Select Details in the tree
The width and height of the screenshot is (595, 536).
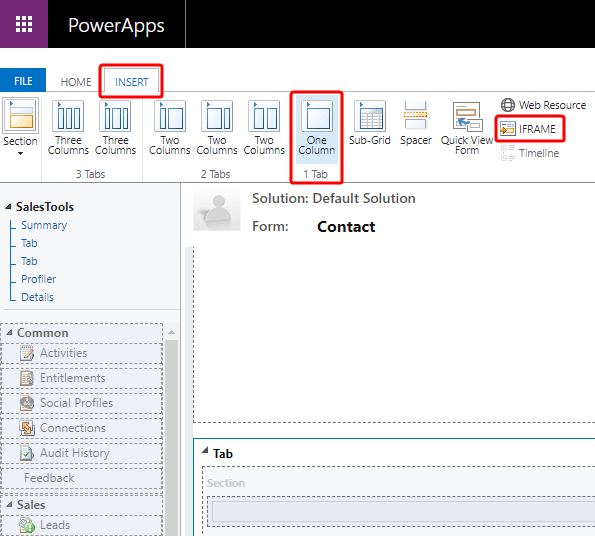tap(37, 297)
